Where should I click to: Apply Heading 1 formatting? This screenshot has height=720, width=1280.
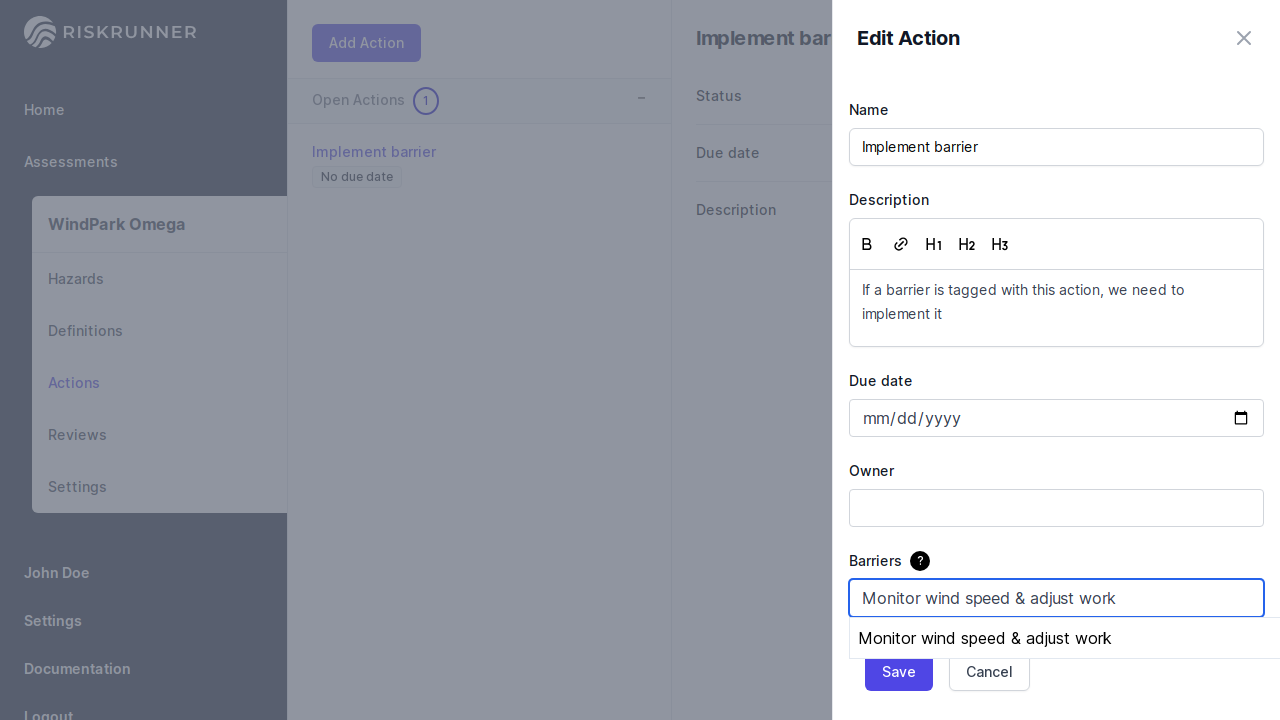(x=933, y=245)
